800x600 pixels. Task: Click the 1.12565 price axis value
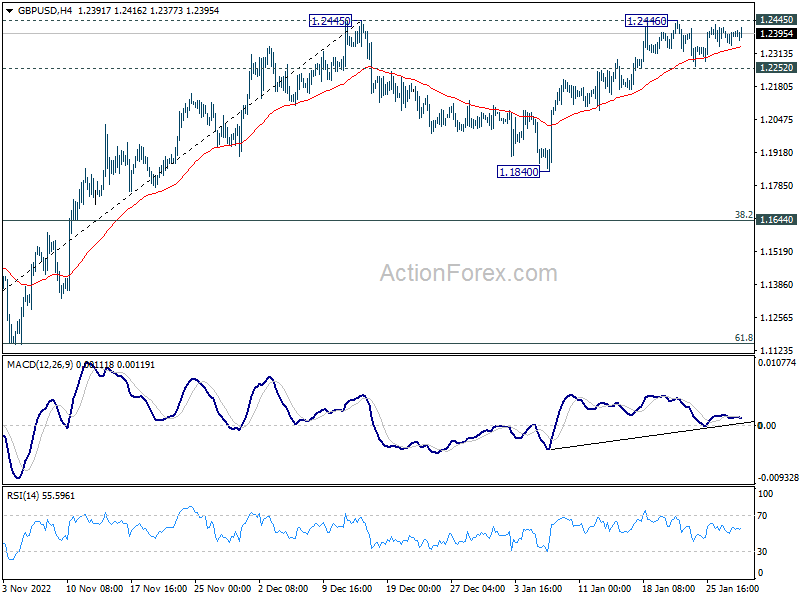pos(777,318)
